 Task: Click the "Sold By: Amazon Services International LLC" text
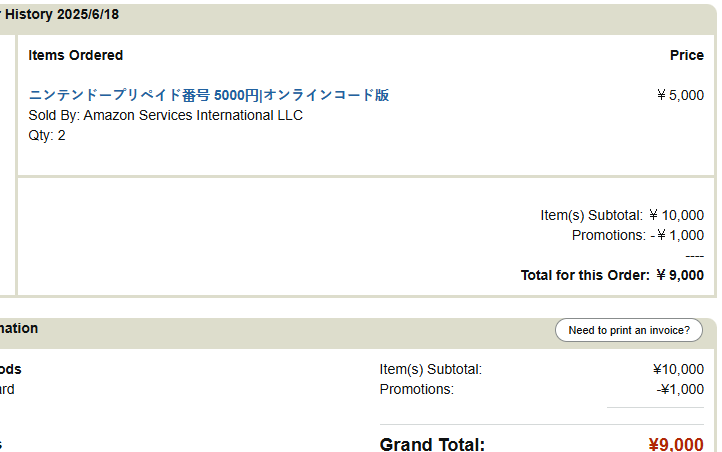click(x=166, y=115)
